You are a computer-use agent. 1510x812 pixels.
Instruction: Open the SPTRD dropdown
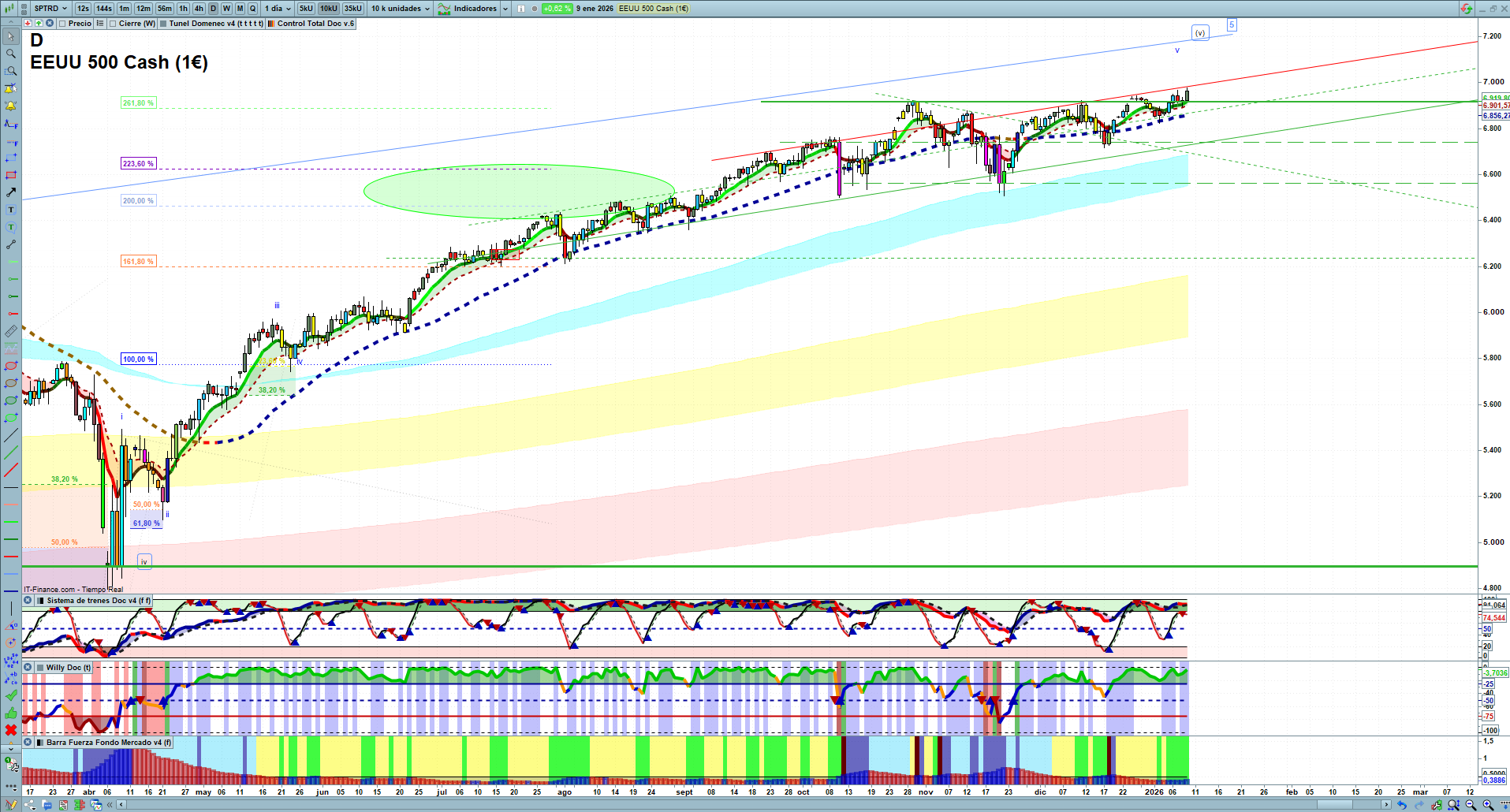click(x=50, y=9)
